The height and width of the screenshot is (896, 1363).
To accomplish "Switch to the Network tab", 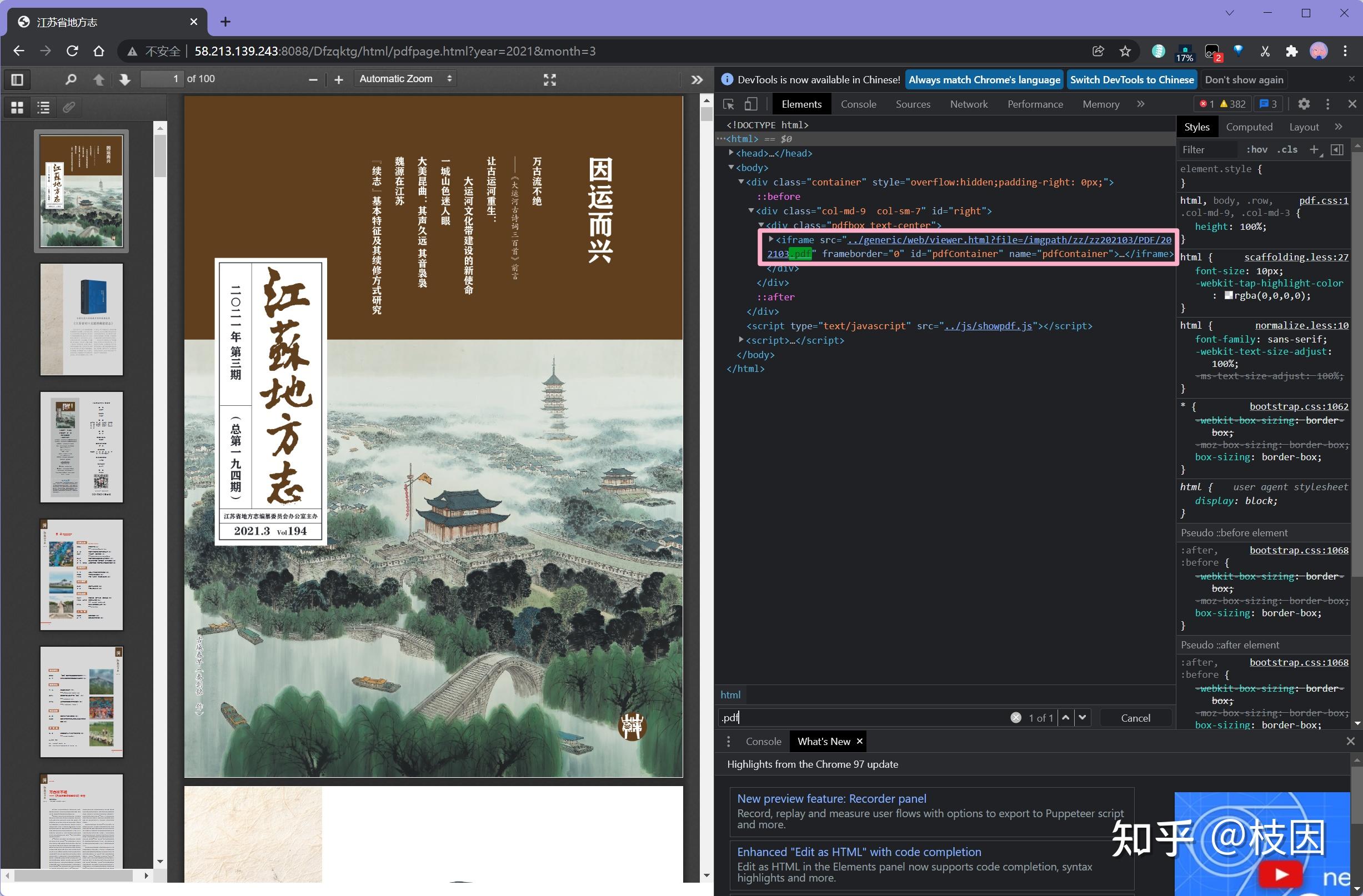I will tap(969, 104).
